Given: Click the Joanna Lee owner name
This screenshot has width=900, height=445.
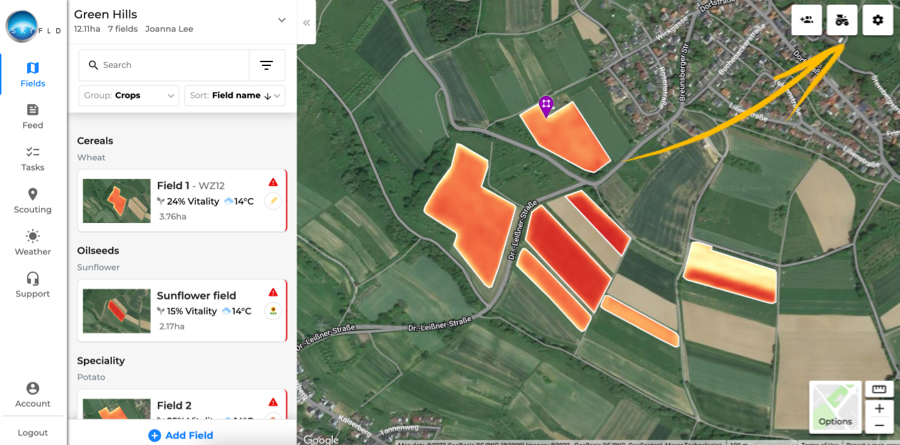Looking at the screenshot, I should click(x=169, y=29).
